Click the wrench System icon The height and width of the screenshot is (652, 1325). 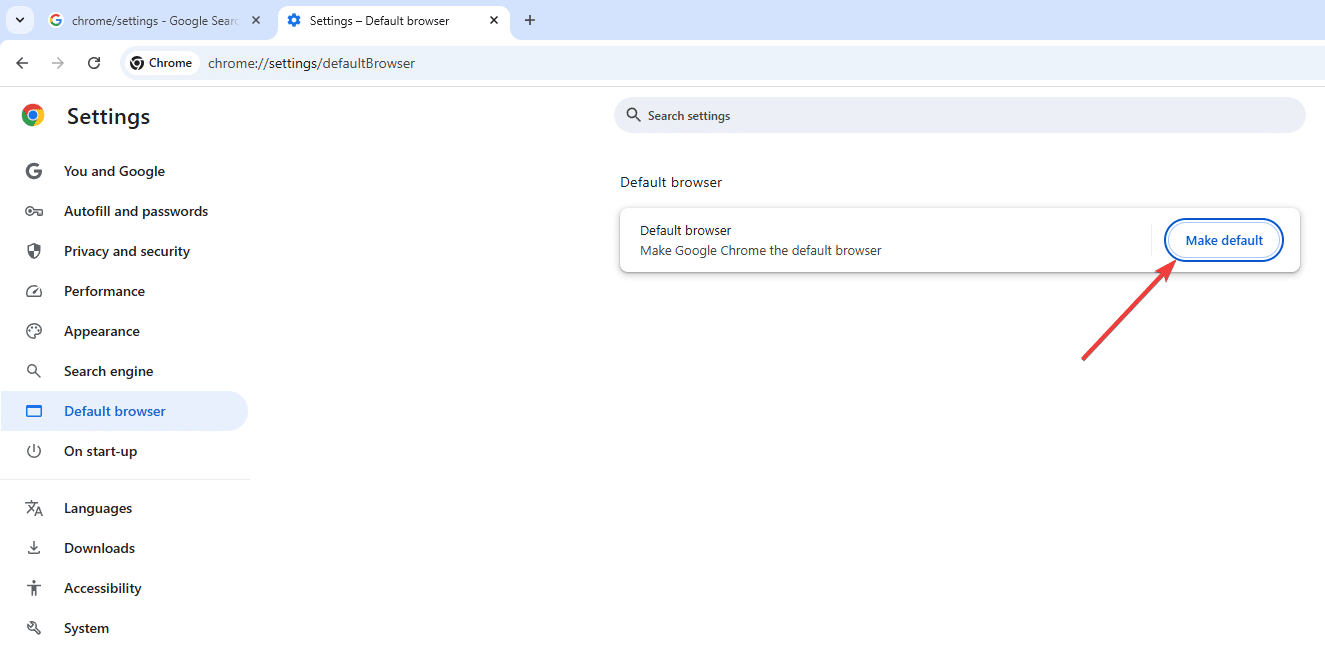(34, 628)
